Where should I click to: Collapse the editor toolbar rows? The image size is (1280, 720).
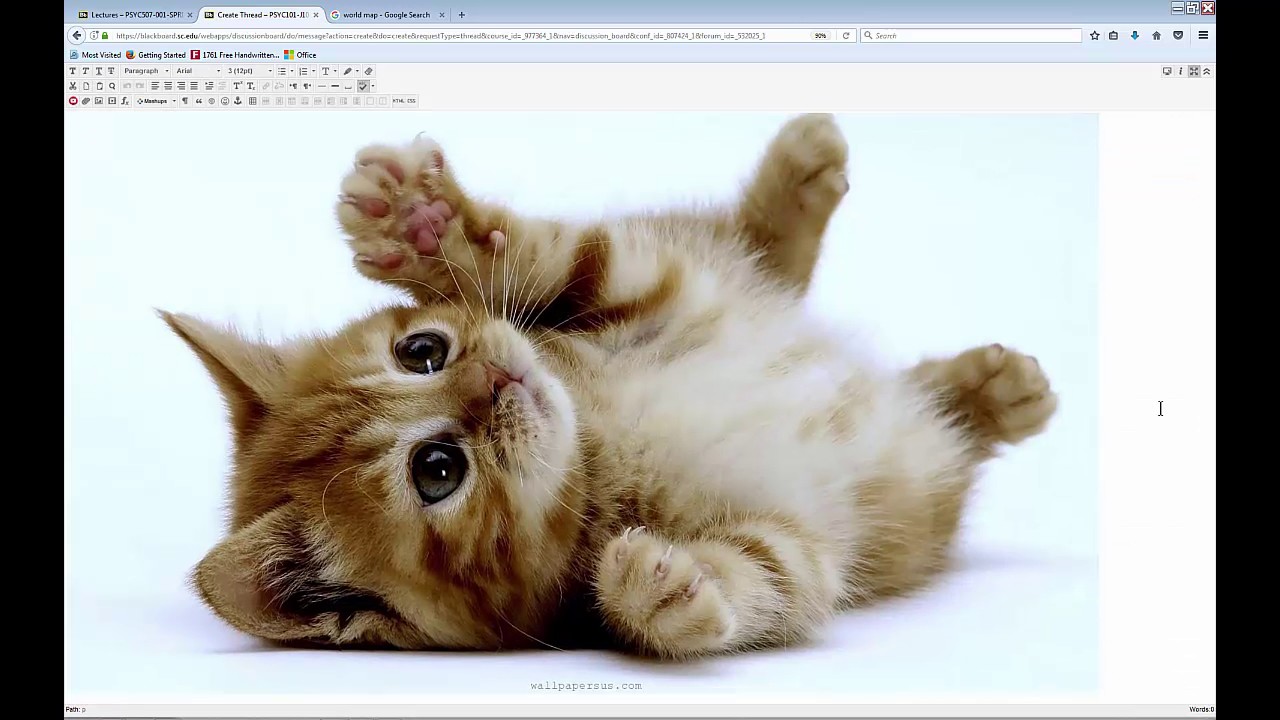click(1206, 71)
